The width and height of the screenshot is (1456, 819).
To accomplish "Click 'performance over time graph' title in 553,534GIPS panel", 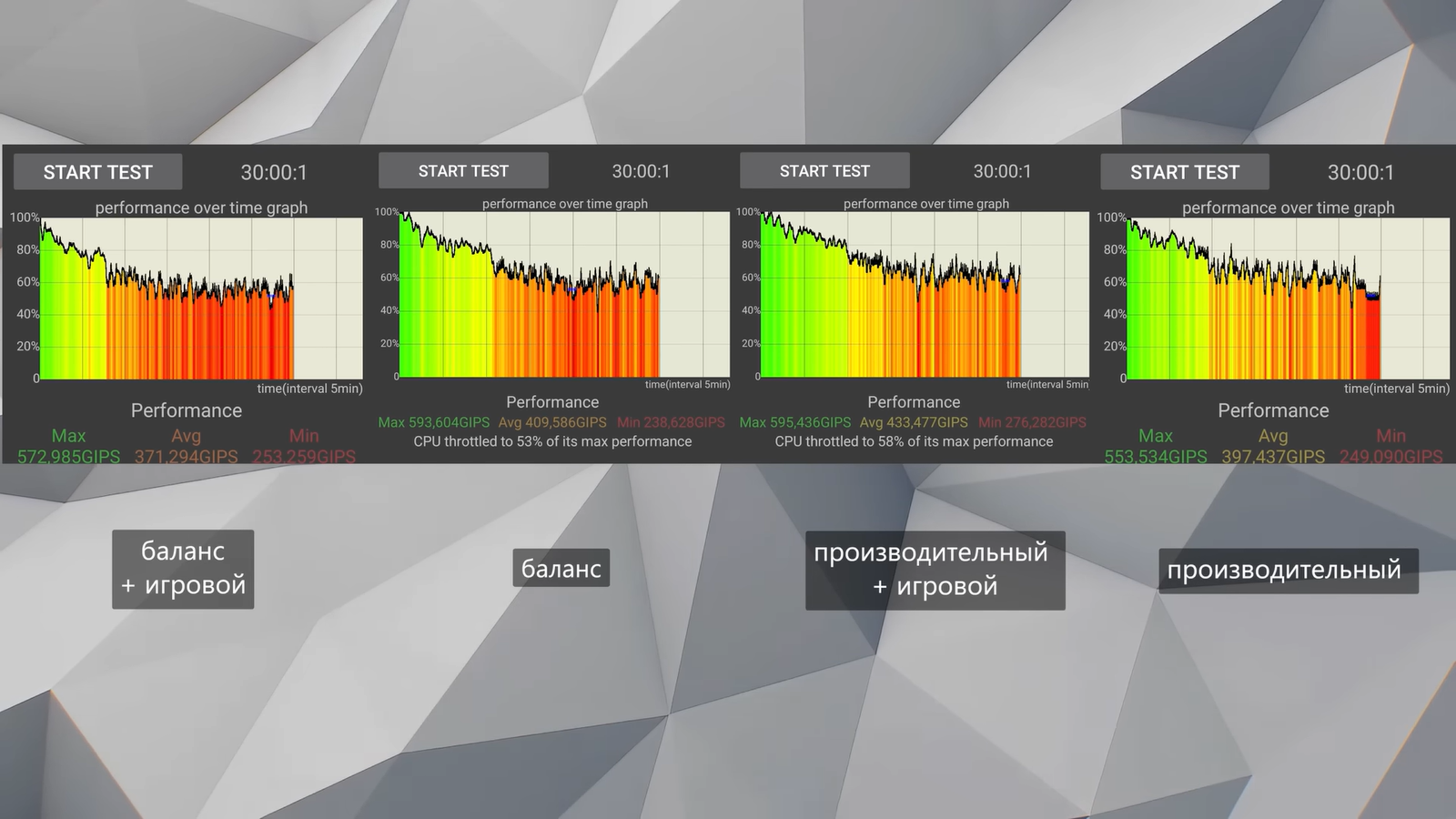I will click(1288, 207).
